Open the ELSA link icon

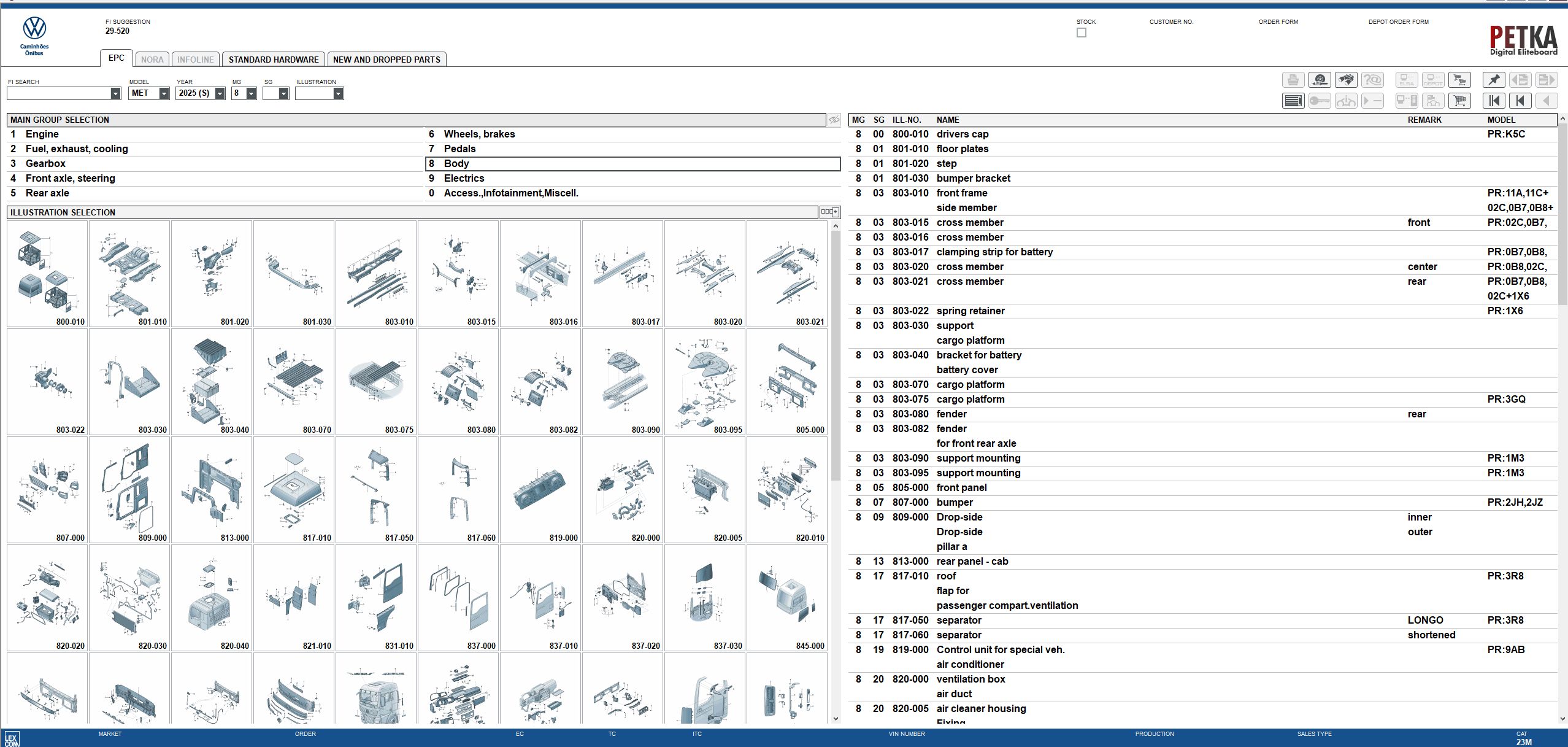[x=1407, y=79]
